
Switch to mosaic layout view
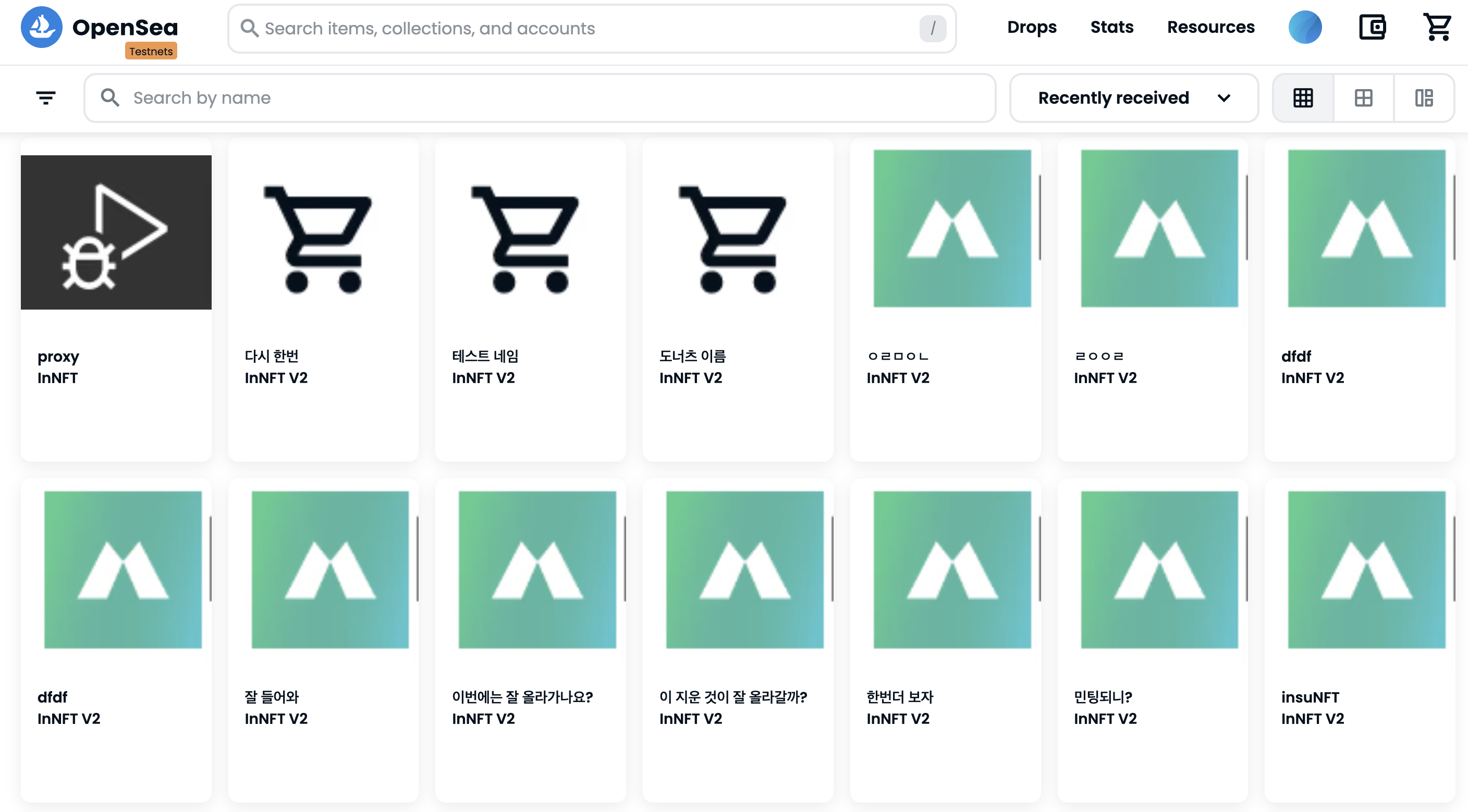click(1424, 98)
